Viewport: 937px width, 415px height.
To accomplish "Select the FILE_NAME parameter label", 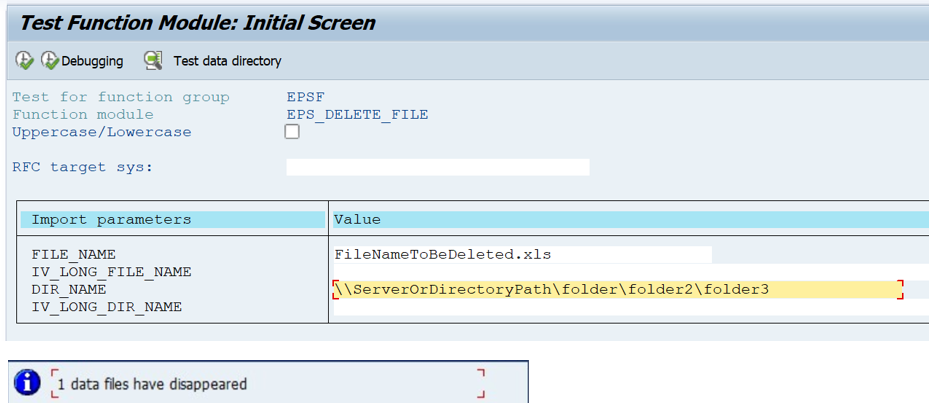I will 74,255.
